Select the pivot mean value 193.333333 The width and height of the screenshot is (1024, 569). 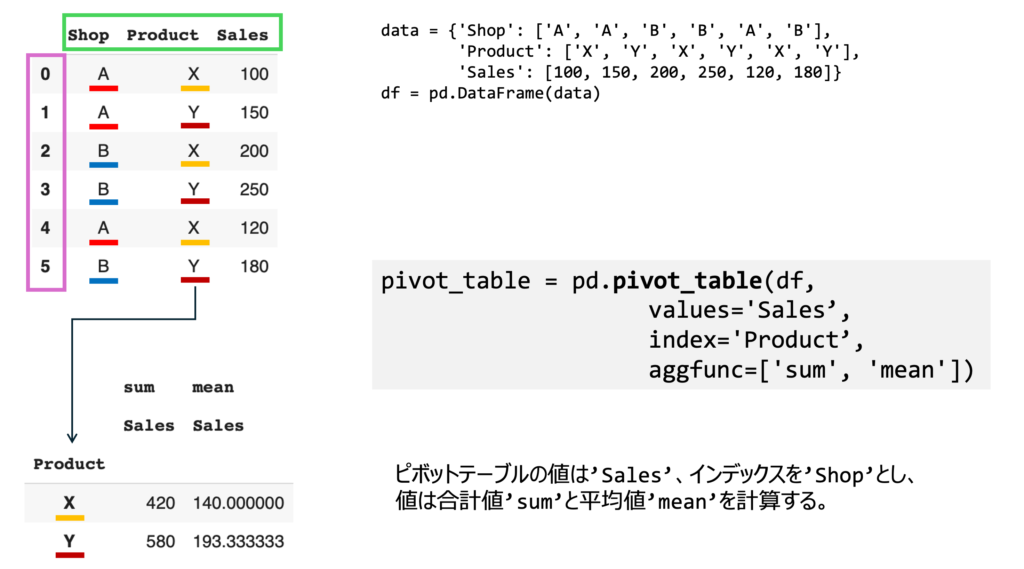pyautogui.click(x=238, y=542)
